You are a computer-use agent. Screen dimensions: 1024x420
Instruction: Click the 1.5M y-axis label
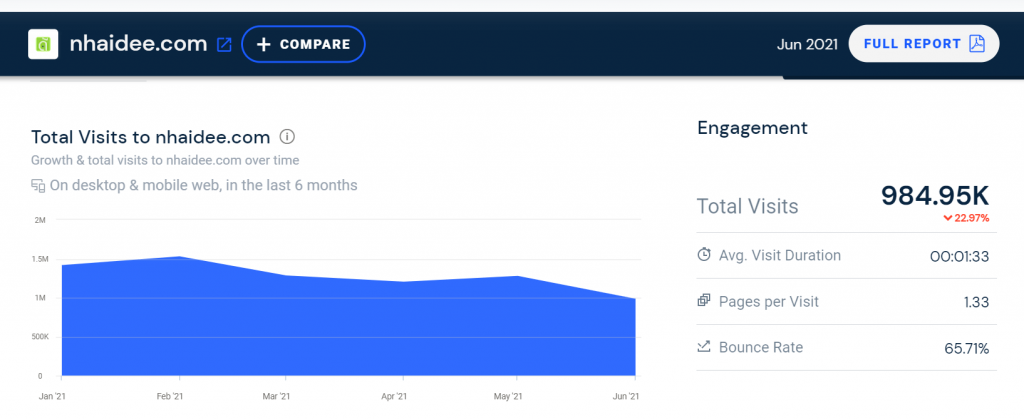point(39,259)
